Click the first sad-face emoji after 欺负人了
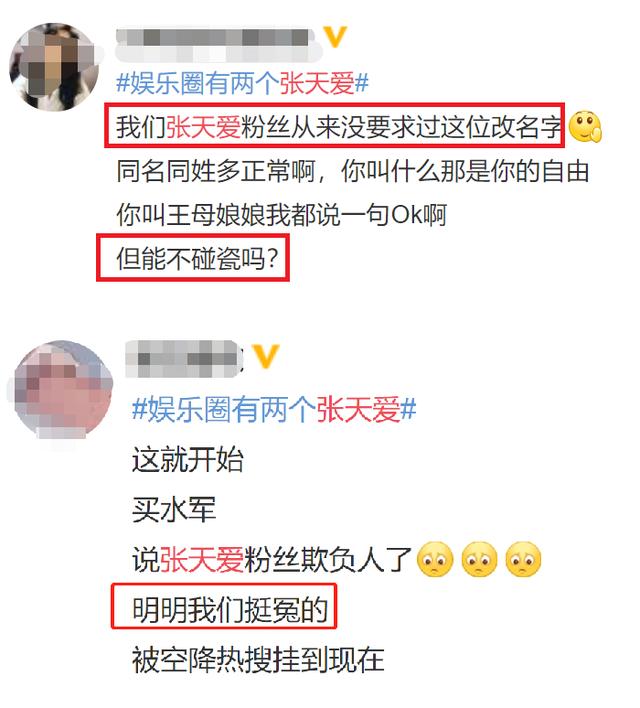 click(x=434, y=559)
